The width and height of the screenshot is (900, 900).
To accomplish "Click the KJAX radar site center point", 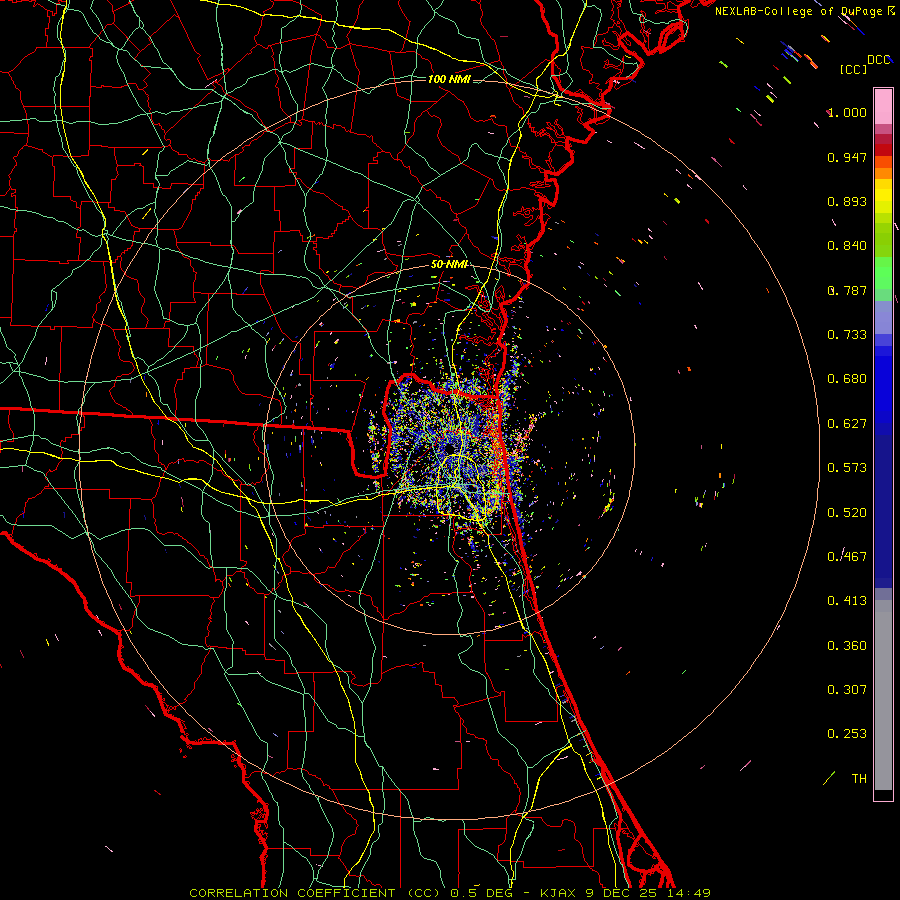I will [450, 448].
